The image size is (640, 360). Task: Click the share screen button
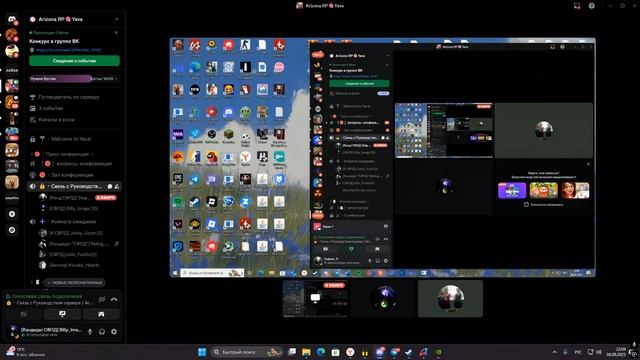tap(62, 314)
